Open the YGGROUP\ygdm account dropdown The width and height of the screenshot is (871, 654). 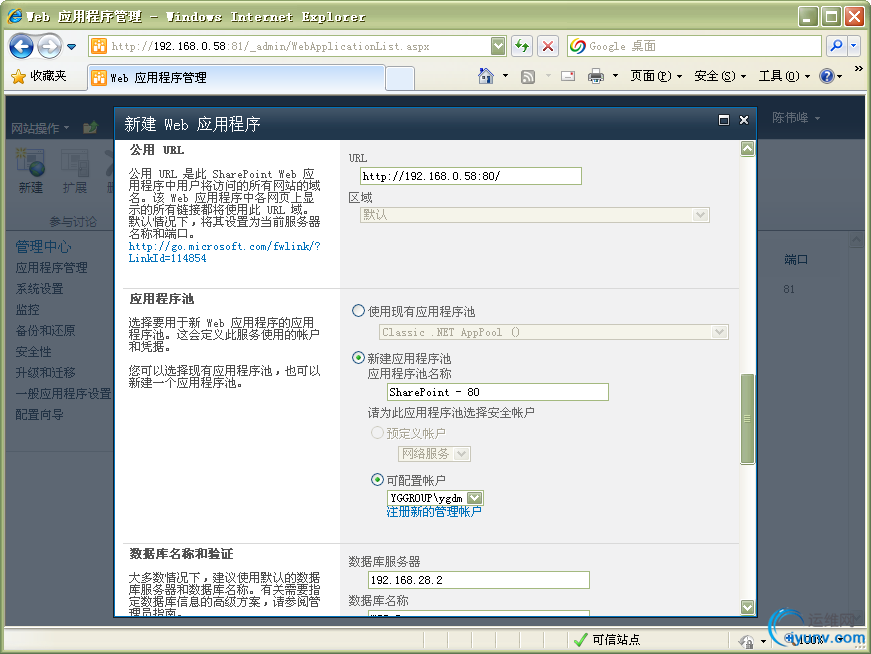pyautogui.click(x=436, y=498)
